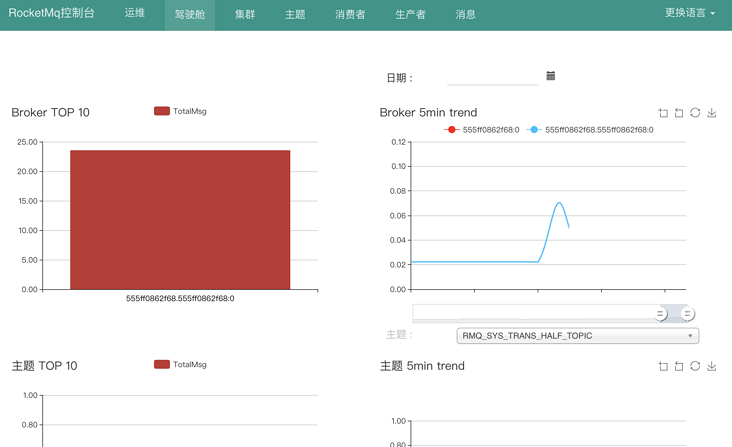Focus the 日期 date input field

tap(493, 77)
